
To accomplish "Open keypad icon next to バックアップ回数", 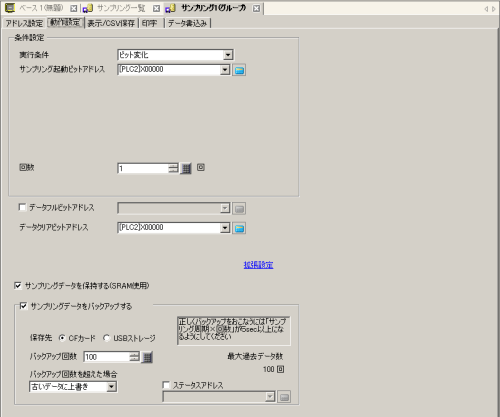I will pyautogui.click(x=147, y=357).
